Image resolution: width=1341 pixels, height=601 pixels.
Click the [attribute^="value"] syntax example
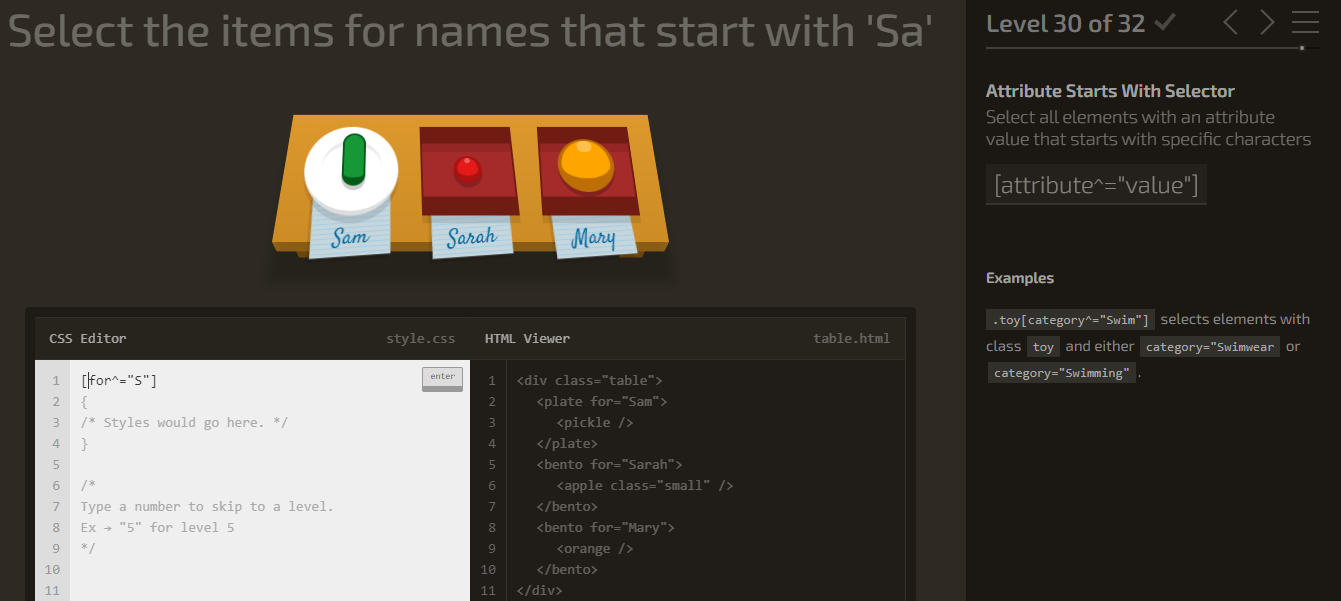click(1096, 185)
